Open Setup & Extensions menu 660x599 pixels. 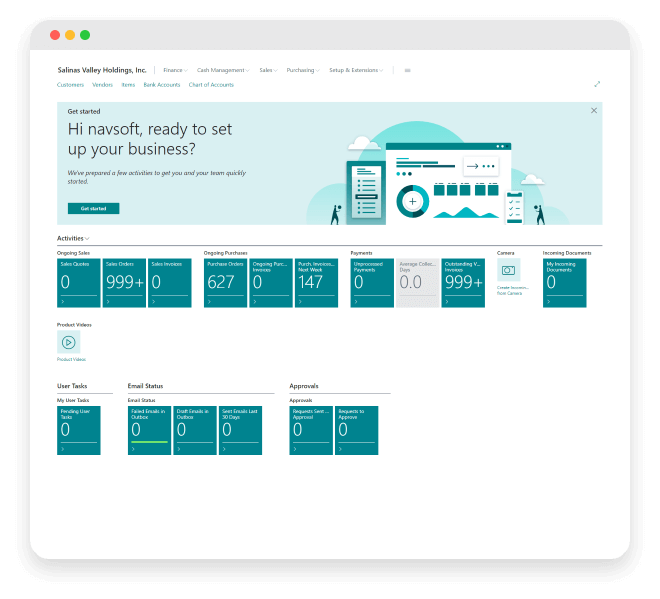coord(356,70)
